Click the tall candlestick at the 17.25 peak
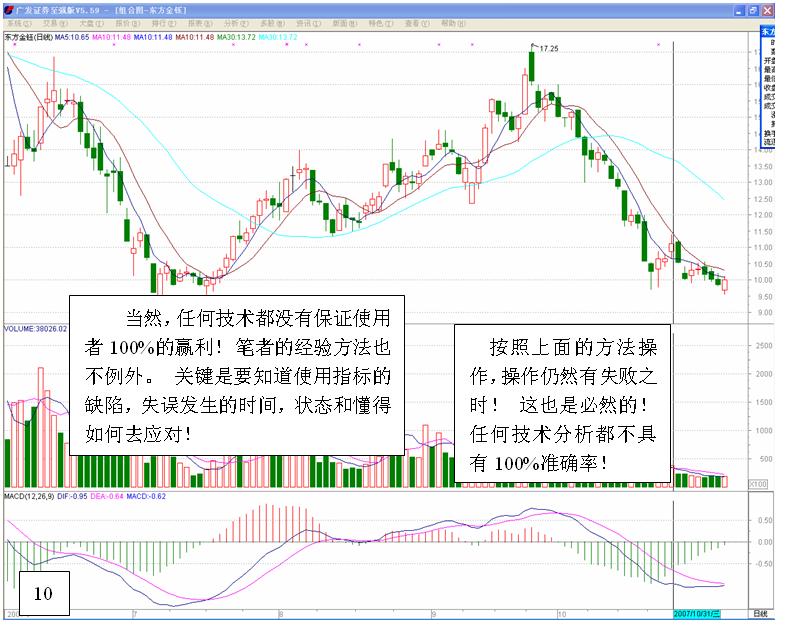Image resolution: width=787 pixels, height=632 pixels. [x=532, y=65]
